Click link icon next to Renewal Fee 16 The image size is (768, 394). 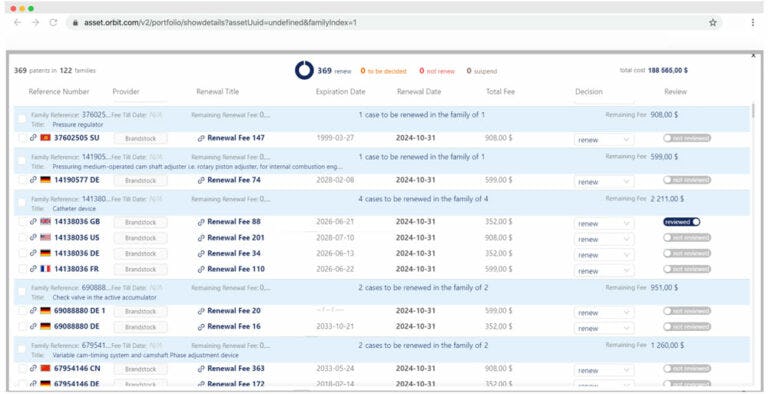[x=201, y=326]
